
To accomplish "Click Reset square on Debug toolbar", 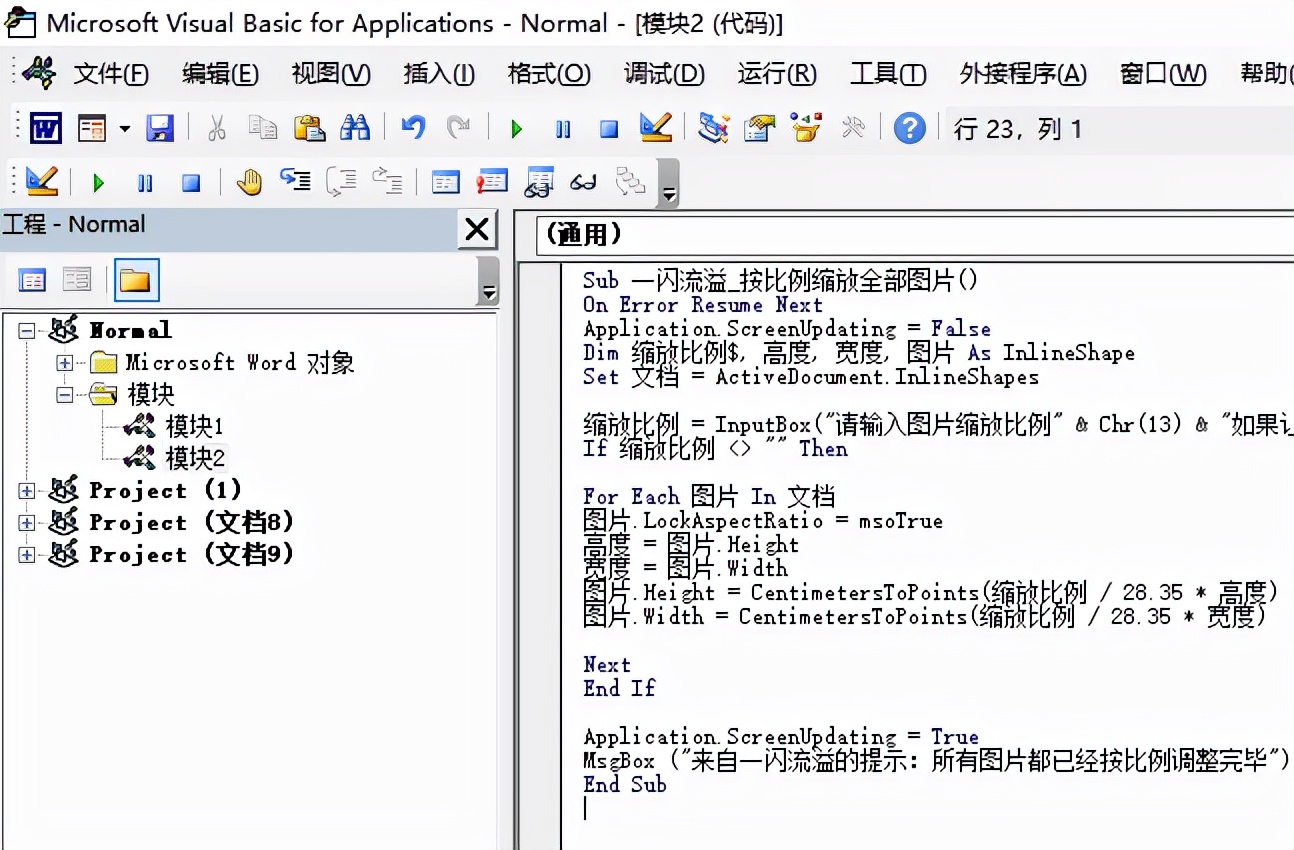I will point(191,183).
